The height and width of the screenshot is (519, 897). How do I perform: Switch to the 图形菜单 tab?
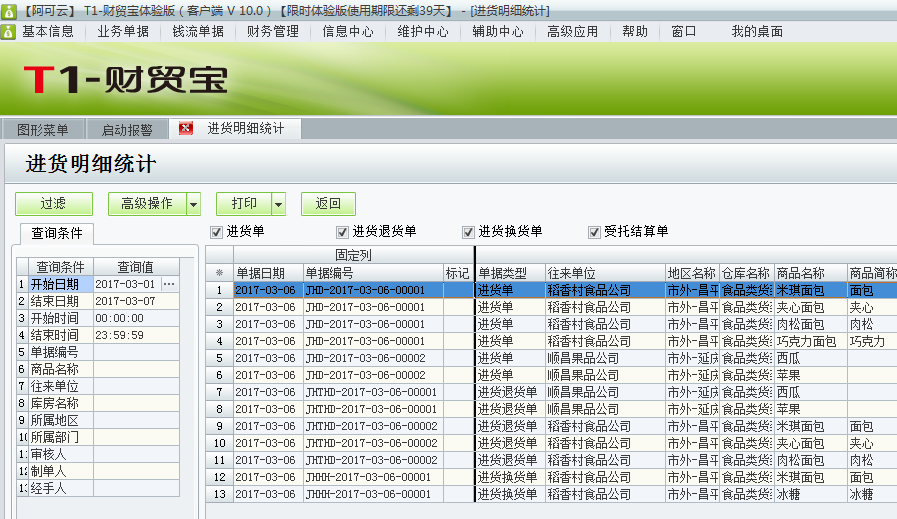43,129
